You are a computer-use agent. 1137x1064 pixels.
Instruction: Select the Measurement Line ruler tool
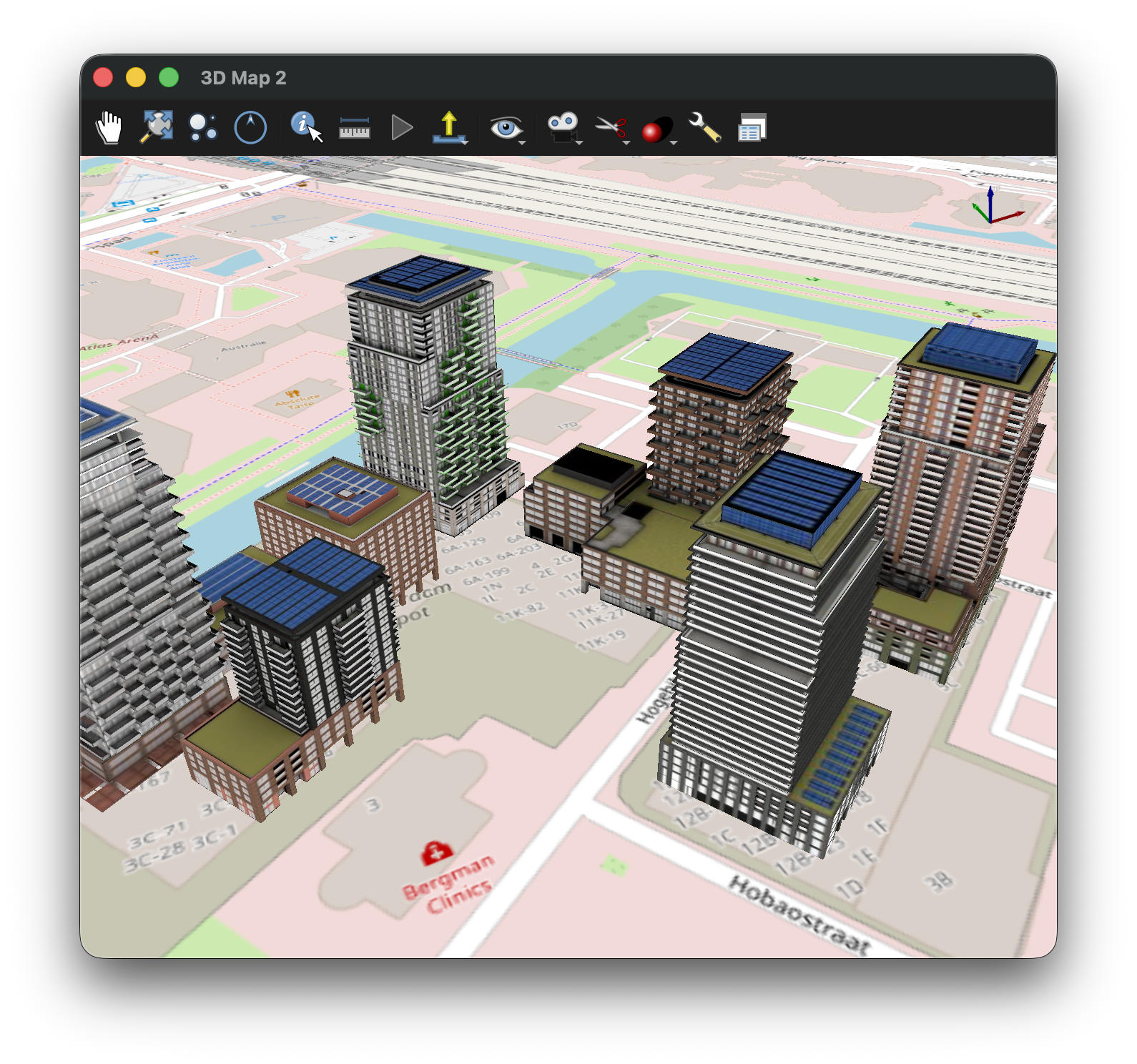coord(354,128)
